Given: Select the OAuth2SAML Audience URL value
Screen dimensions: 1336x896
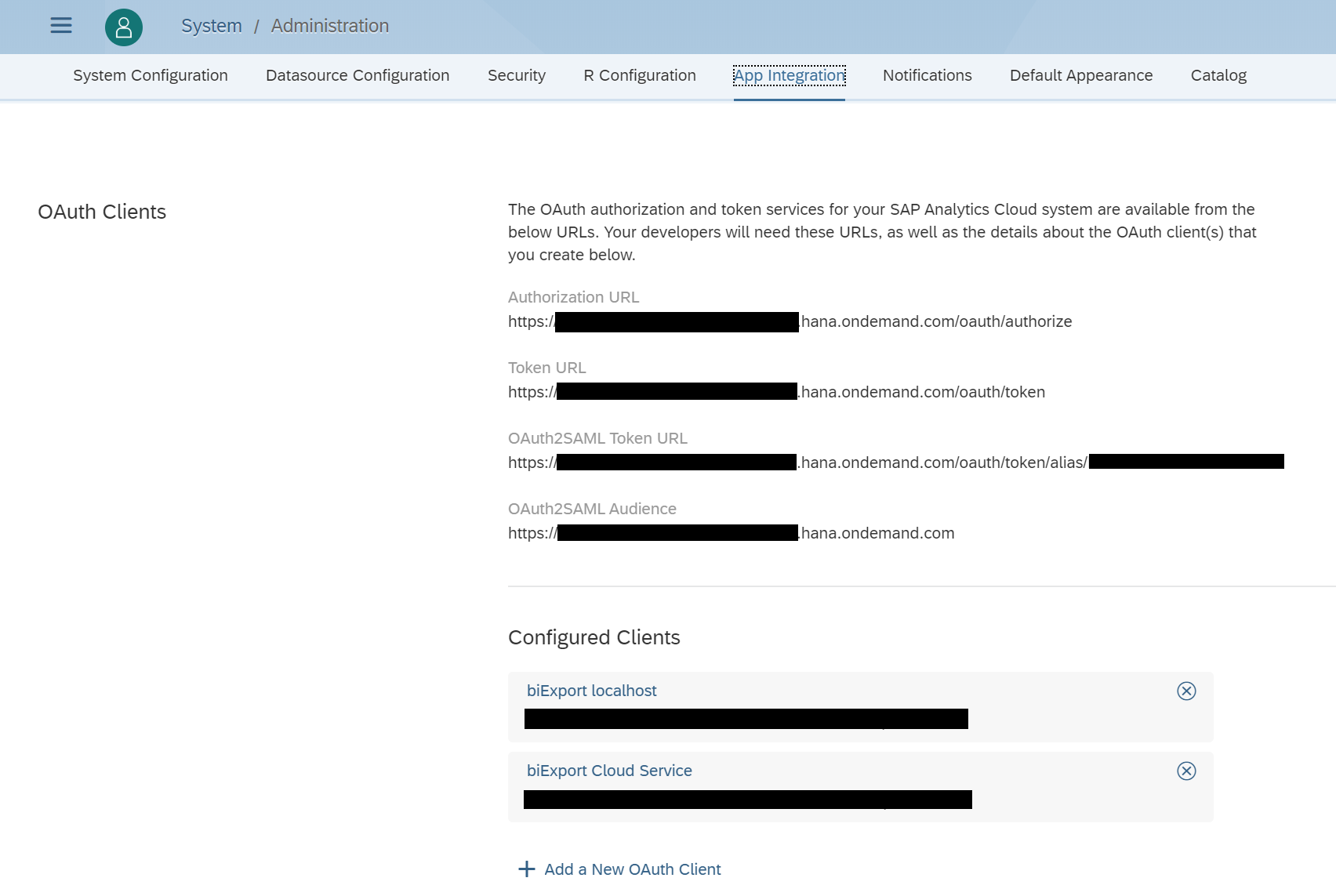Looking at the screenshot, I should 732,533.
